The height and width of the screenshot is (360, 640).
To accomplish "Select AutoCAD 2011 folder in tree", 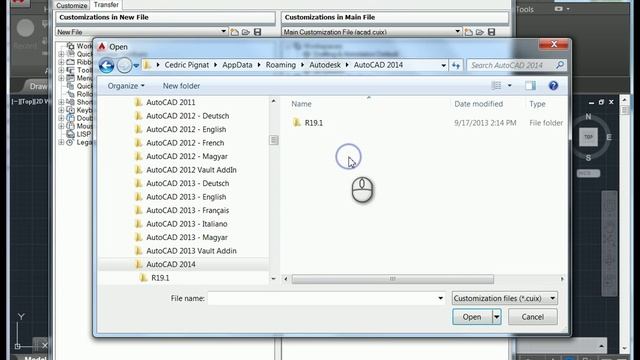I will tap(171, 102).
